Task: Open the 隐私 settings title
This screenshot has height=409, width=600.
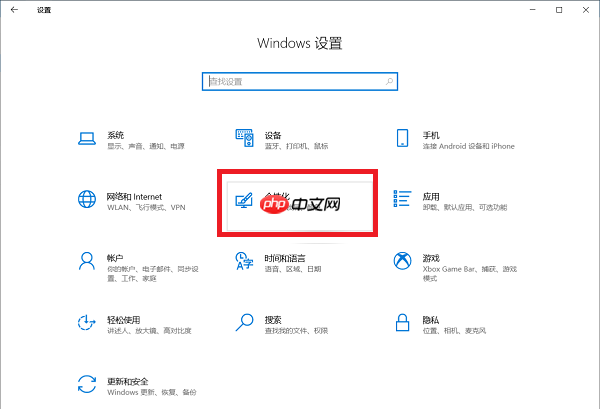Action: (x=431, y=320)
